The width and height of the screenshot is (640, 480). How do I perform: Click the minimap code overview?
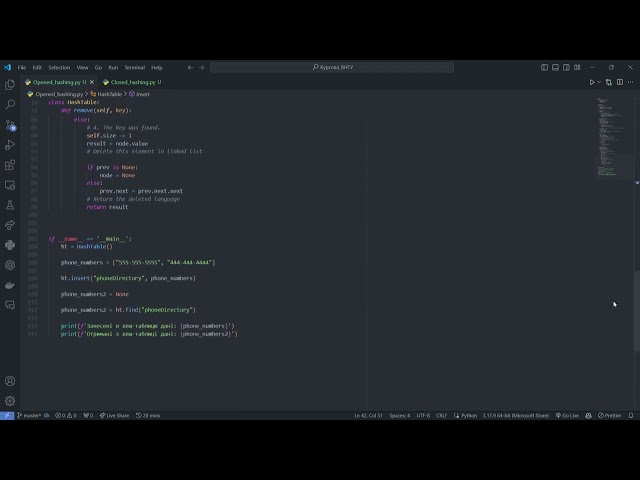tap(613, 138)
